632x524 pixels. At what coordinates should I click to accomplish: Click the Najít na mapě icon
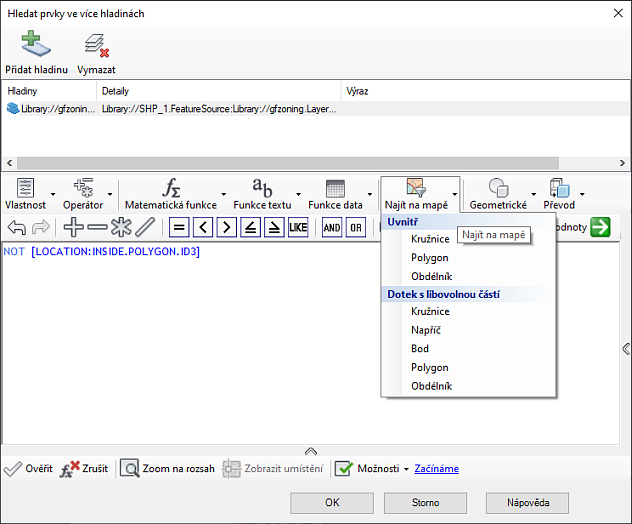[x=416, y=188]
